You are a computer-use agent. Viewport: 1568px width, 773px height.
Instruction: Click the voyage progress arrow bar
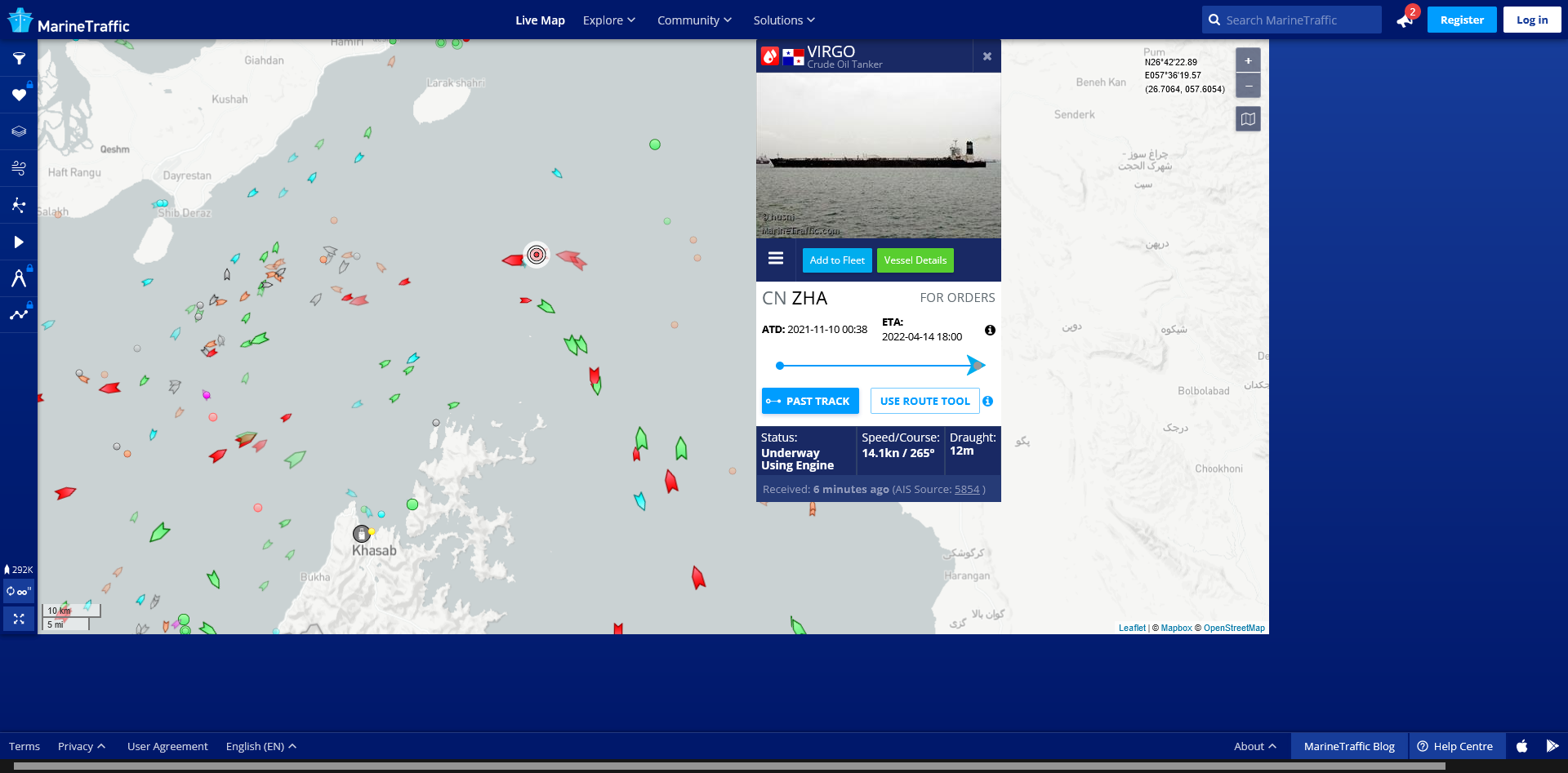point(879,366)
